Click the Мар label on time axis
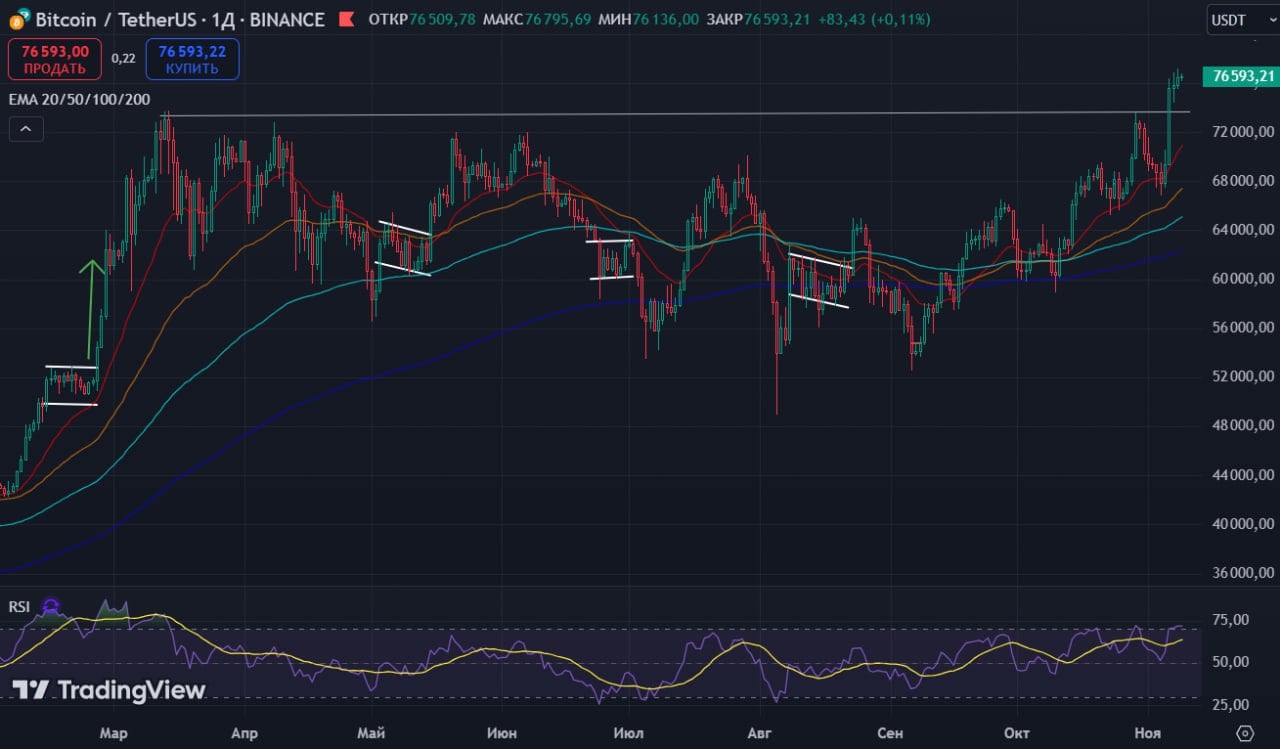This screenshot has height=749, width=1280. (114, 734)
